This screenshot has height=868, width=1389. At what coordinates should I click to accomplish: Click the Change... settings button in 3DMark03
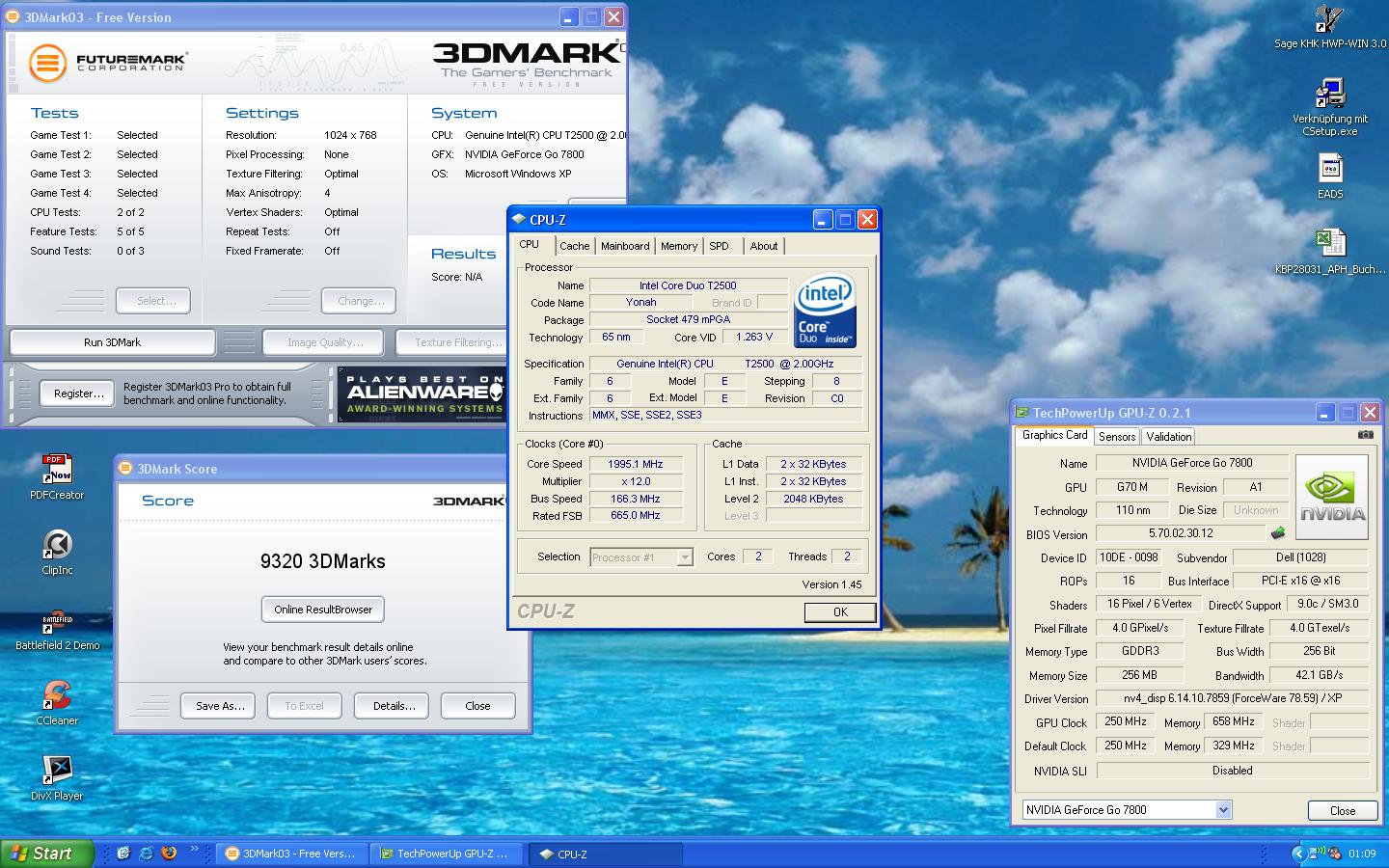pos(359,301)
